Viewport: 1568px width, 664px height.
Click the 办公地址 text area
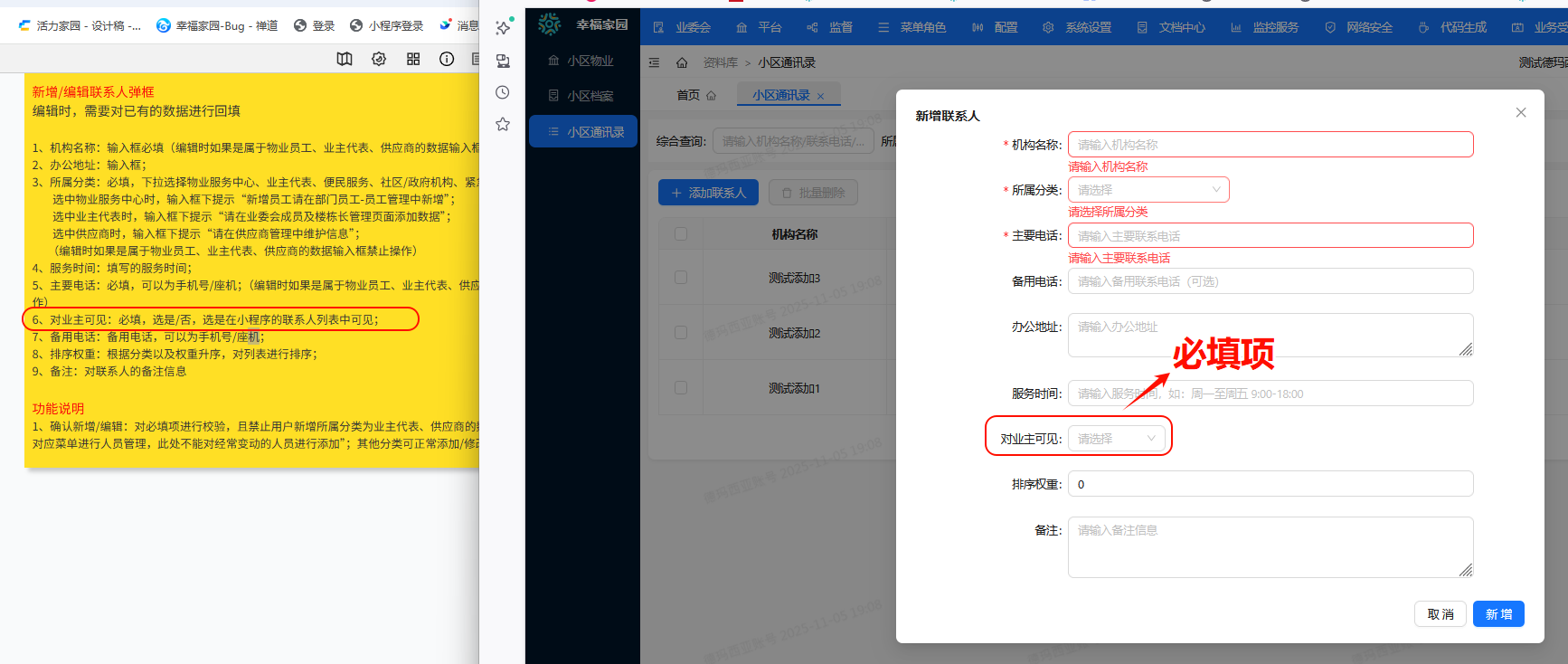1270,335
